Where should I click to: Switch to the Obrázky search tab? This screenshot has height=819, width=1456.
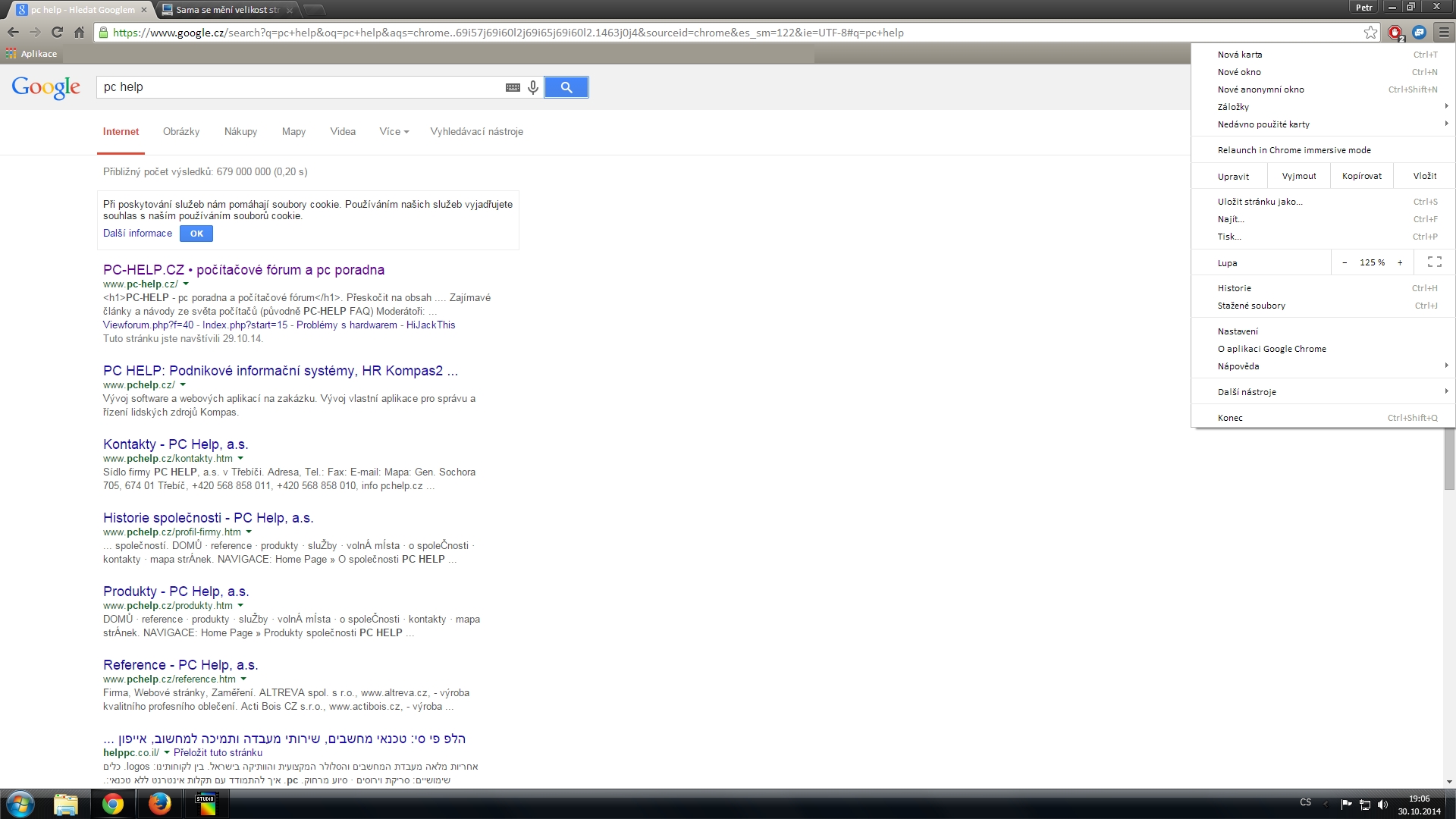tap(181, 132)
